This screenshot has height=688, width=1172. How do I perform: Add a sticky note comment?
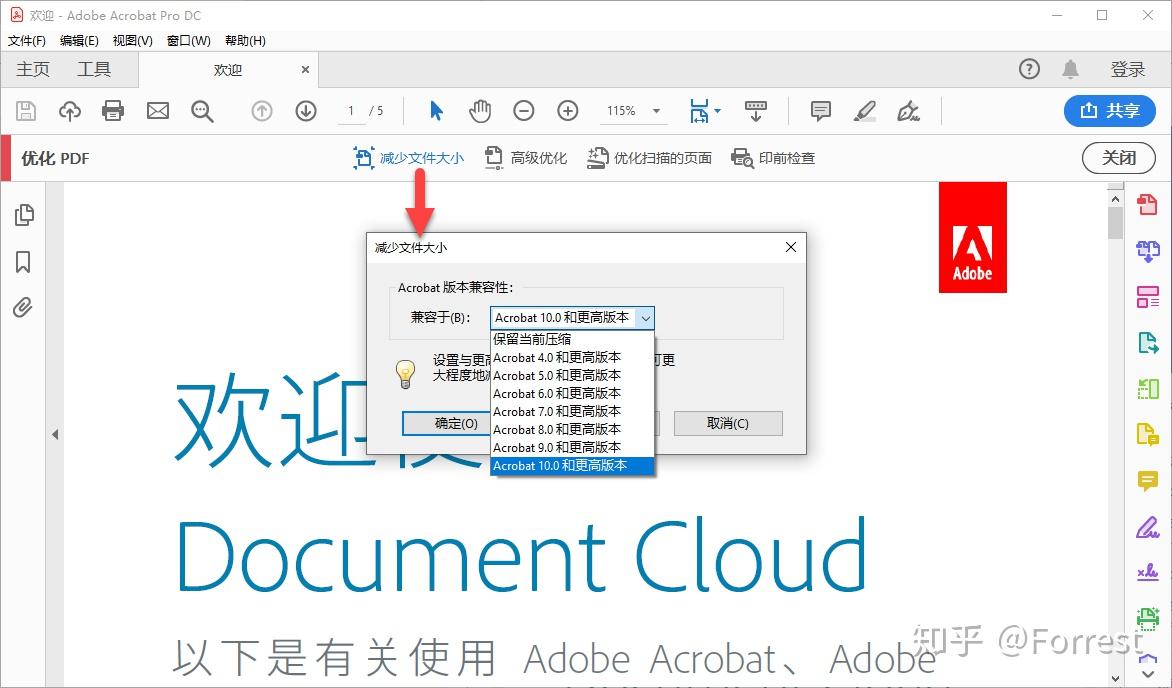tap(821, 111)
